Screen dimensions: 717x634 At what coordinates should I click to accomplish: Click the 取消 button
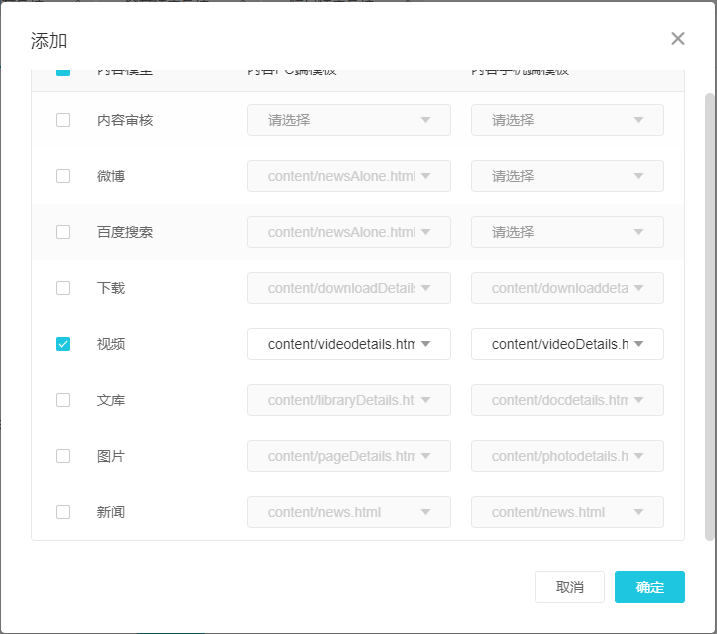coord(569,587)
